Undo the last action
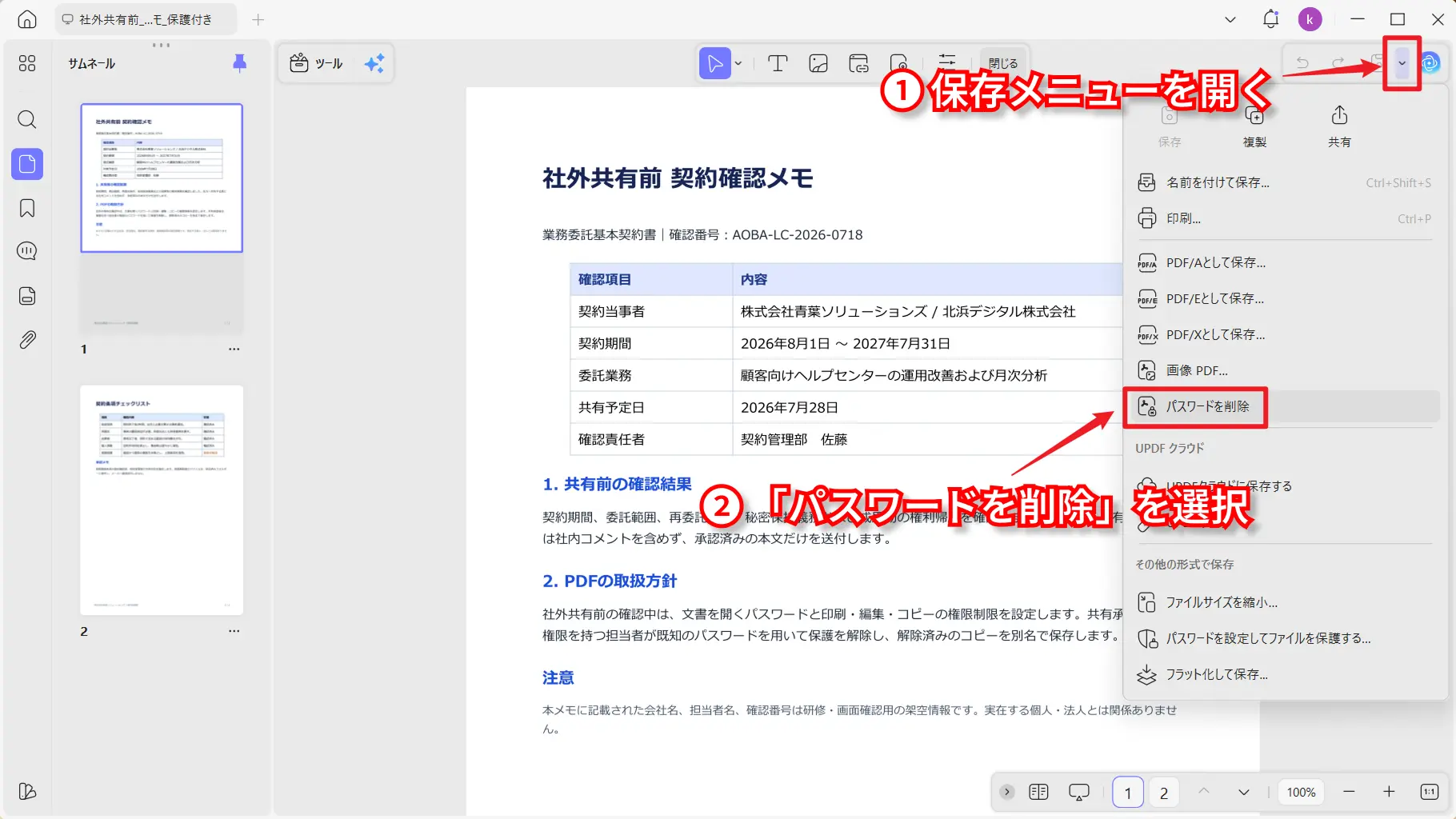The width and height of the screenshot is (1456, 819). [x=1302, y=62]
